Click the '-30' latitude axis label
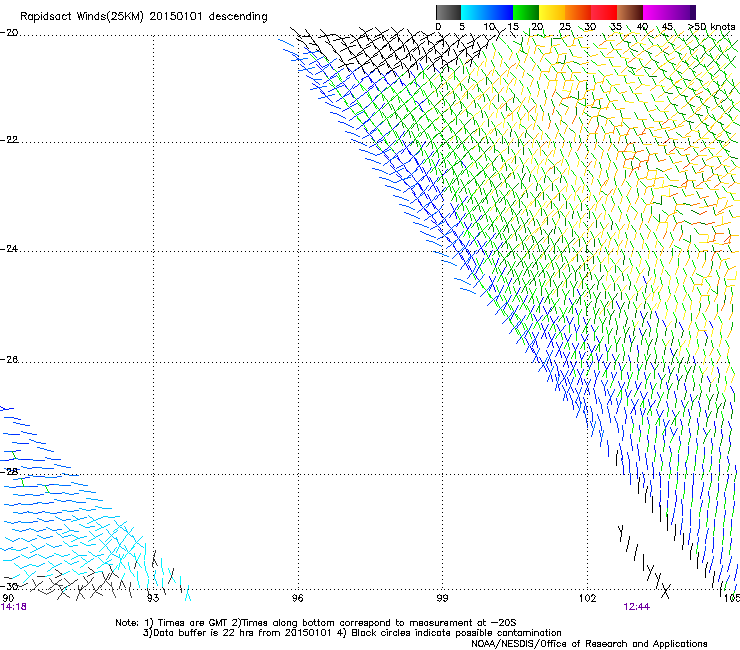 coord(9,586)
